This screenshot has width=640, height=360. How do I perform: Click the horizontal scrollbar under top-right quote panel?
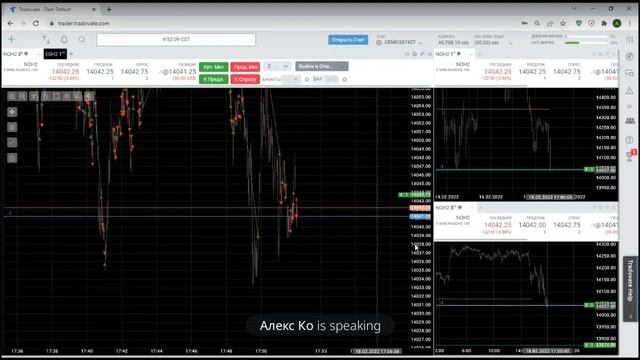pyautogui.click(x=482, y=86)
